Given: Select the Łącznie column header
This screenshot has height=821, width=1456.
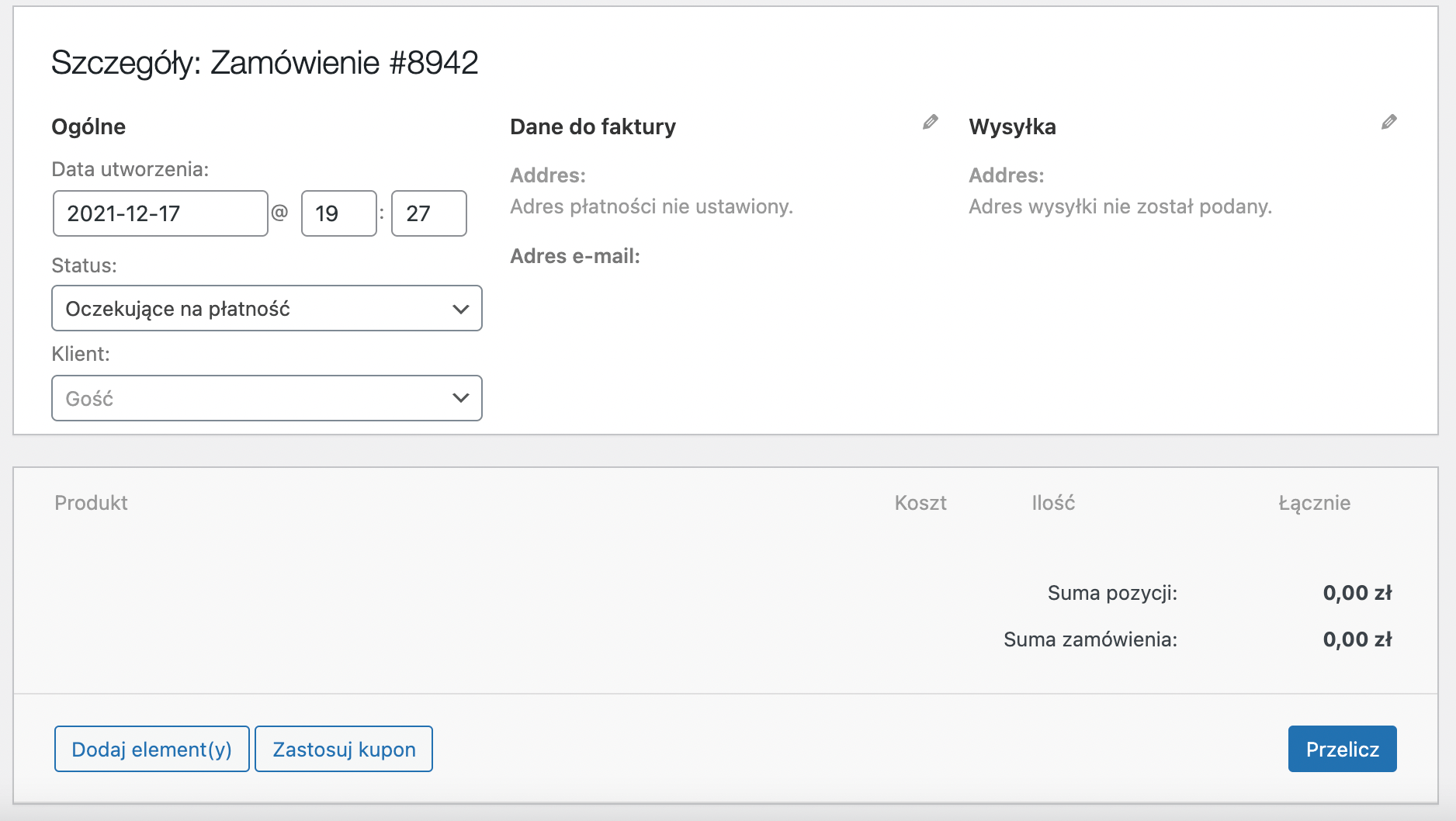Looking at the screenshot, I should pyautogui.click(x=1315, y=503).
